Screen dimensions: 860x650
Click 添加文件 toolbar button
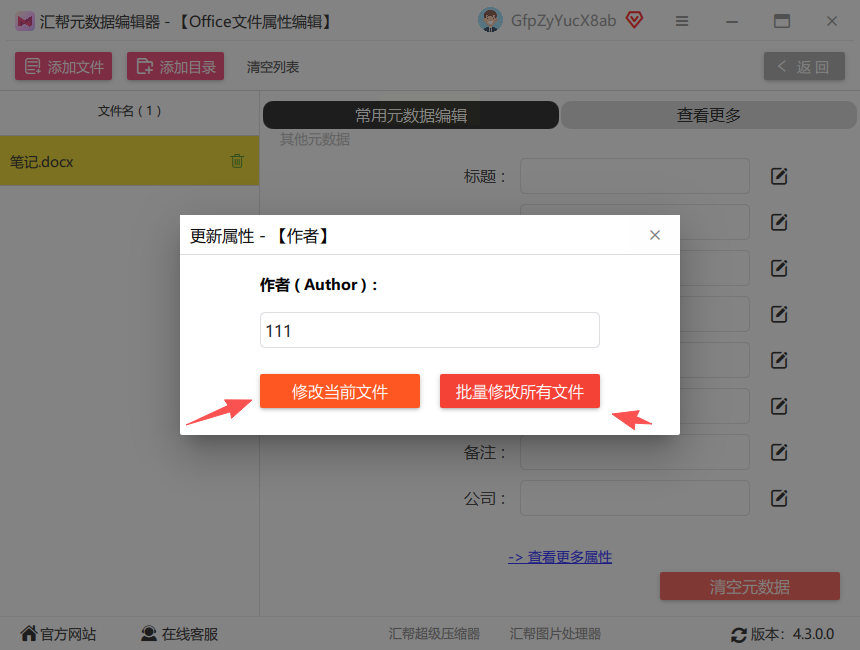pyautogui.click(x=64, y=66)
